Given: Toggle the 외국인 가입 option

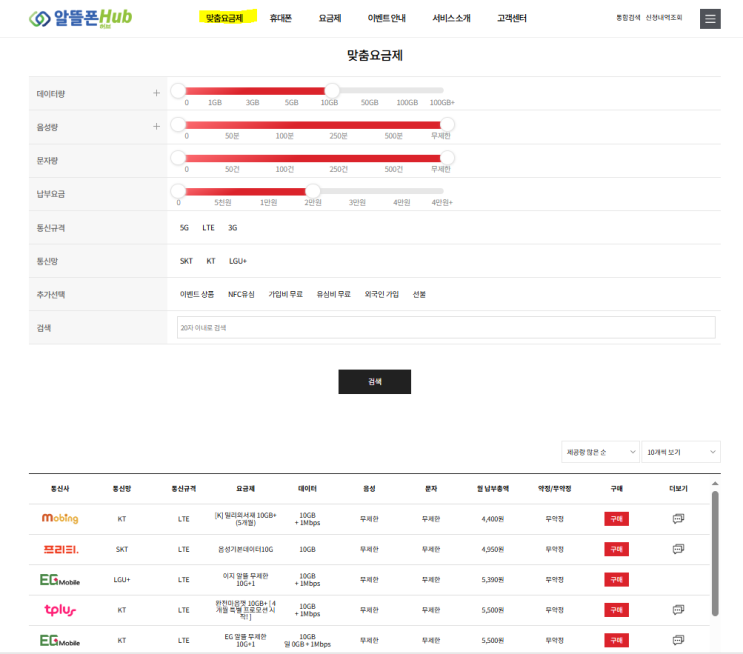Looking at the screenshot, I should click(x=381, y=294).
